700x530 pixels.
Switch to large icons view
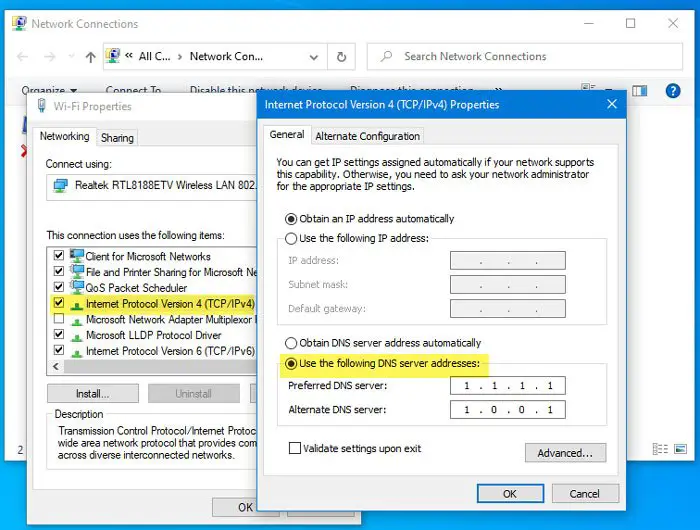(x=681, y=449)
